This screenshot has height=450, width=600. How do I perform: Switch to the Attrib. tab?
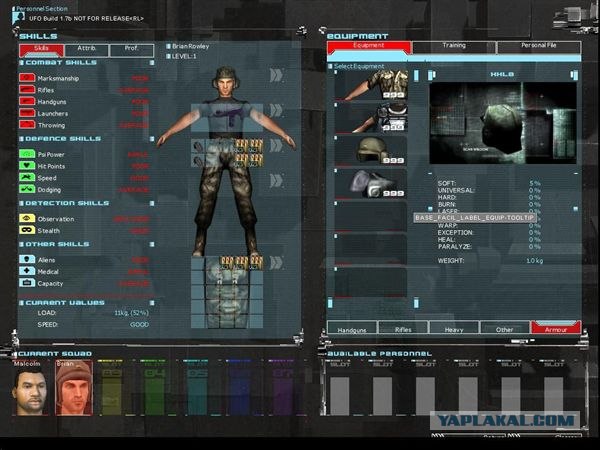point(86,50)
